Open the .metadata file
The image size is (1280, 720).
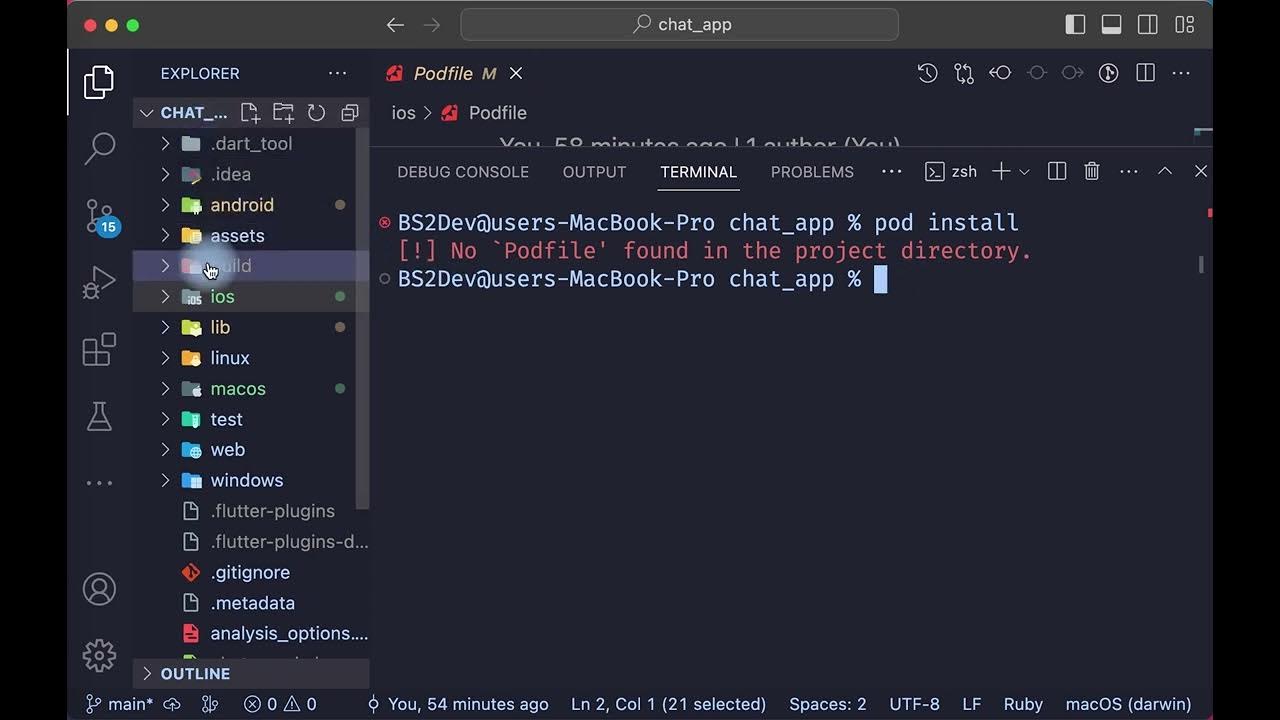252,604
